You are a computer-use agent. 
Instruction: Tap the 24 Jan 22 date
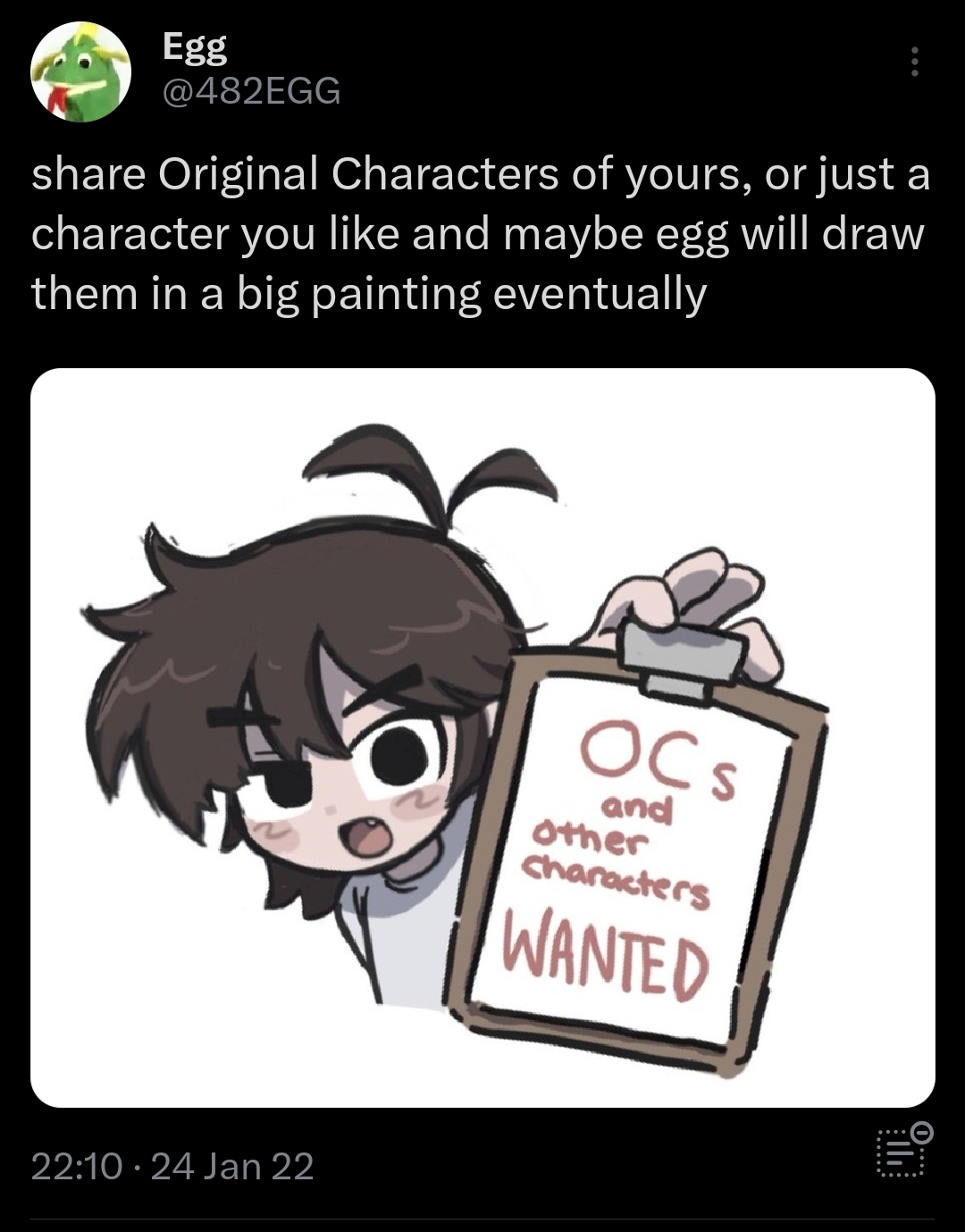(x=232, y=1166)
